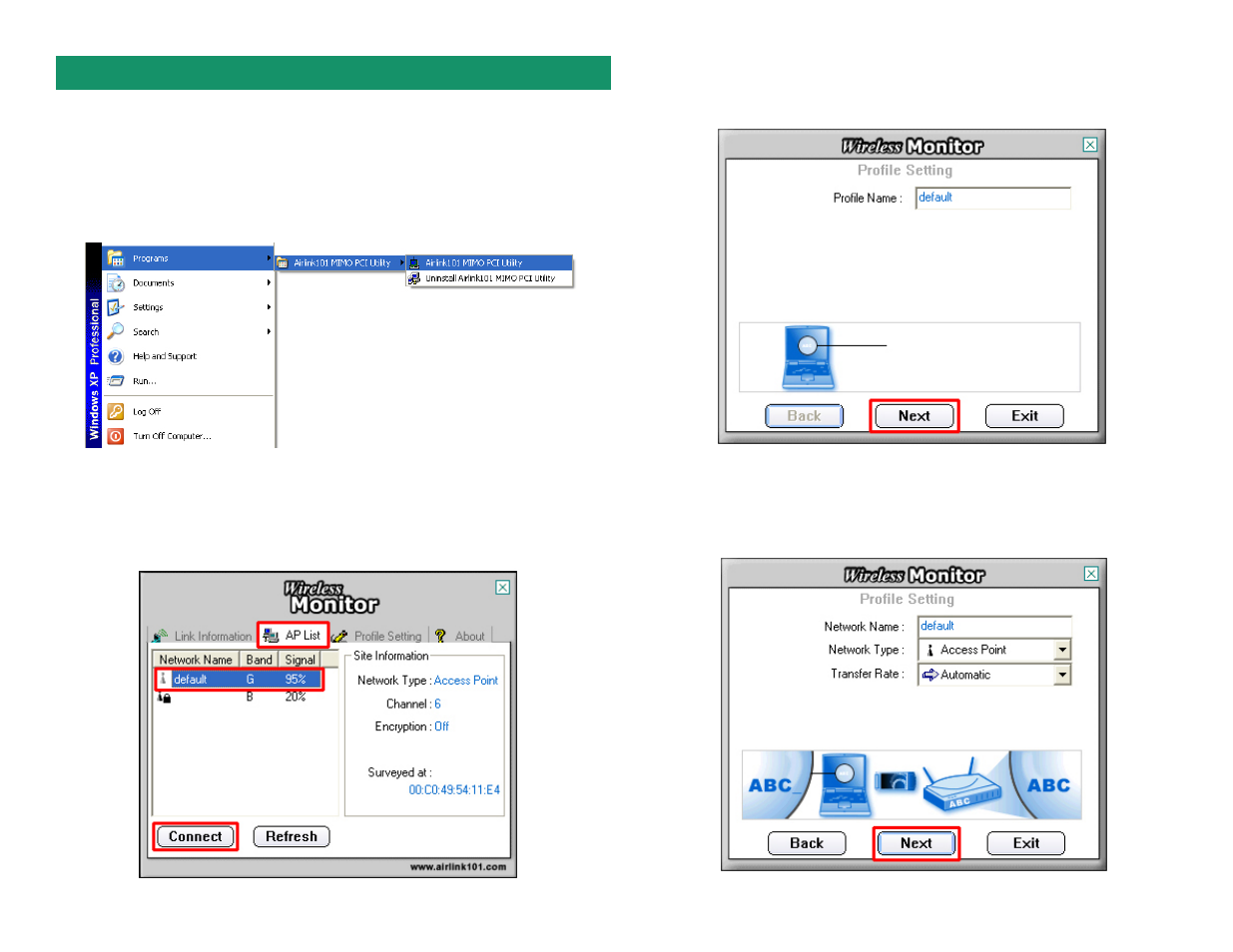This screenshot has width=1233, height=952.
Task: Click the Help and Support question icon
Action: pyautogui.click(x=116, y=356)
